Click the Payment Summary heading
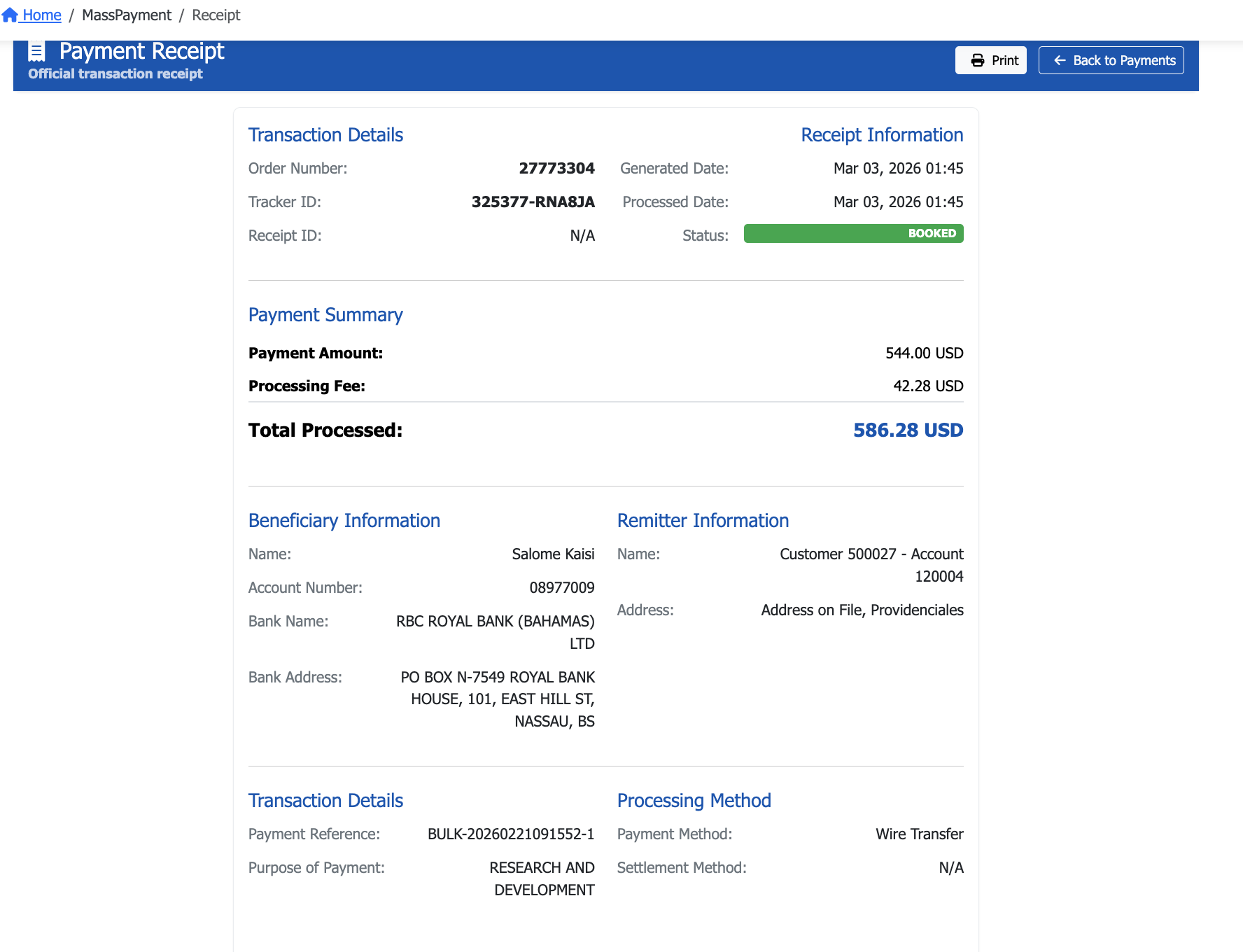This screenshot has height=952, width=1243. point(325,315)
